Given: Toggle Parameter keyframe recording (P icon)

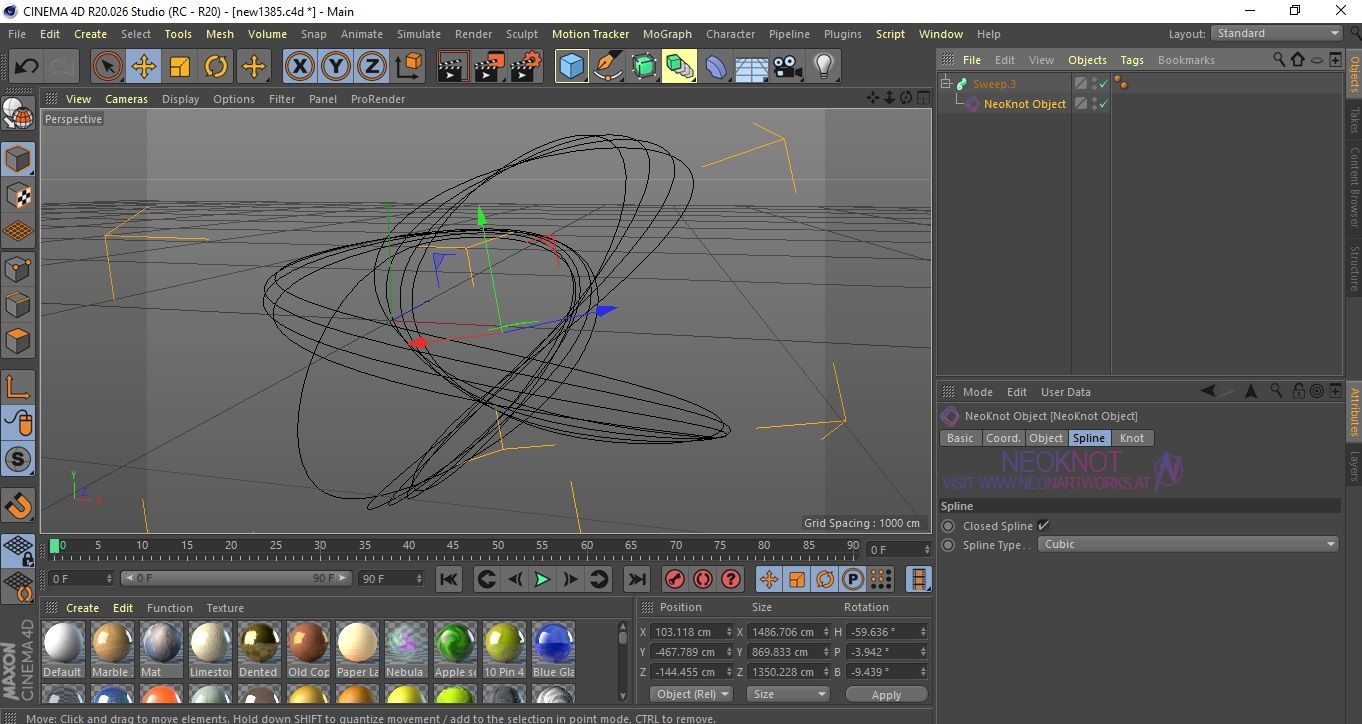Looking at the screenshot, I should pyautogui.click(x=853, y=579).
